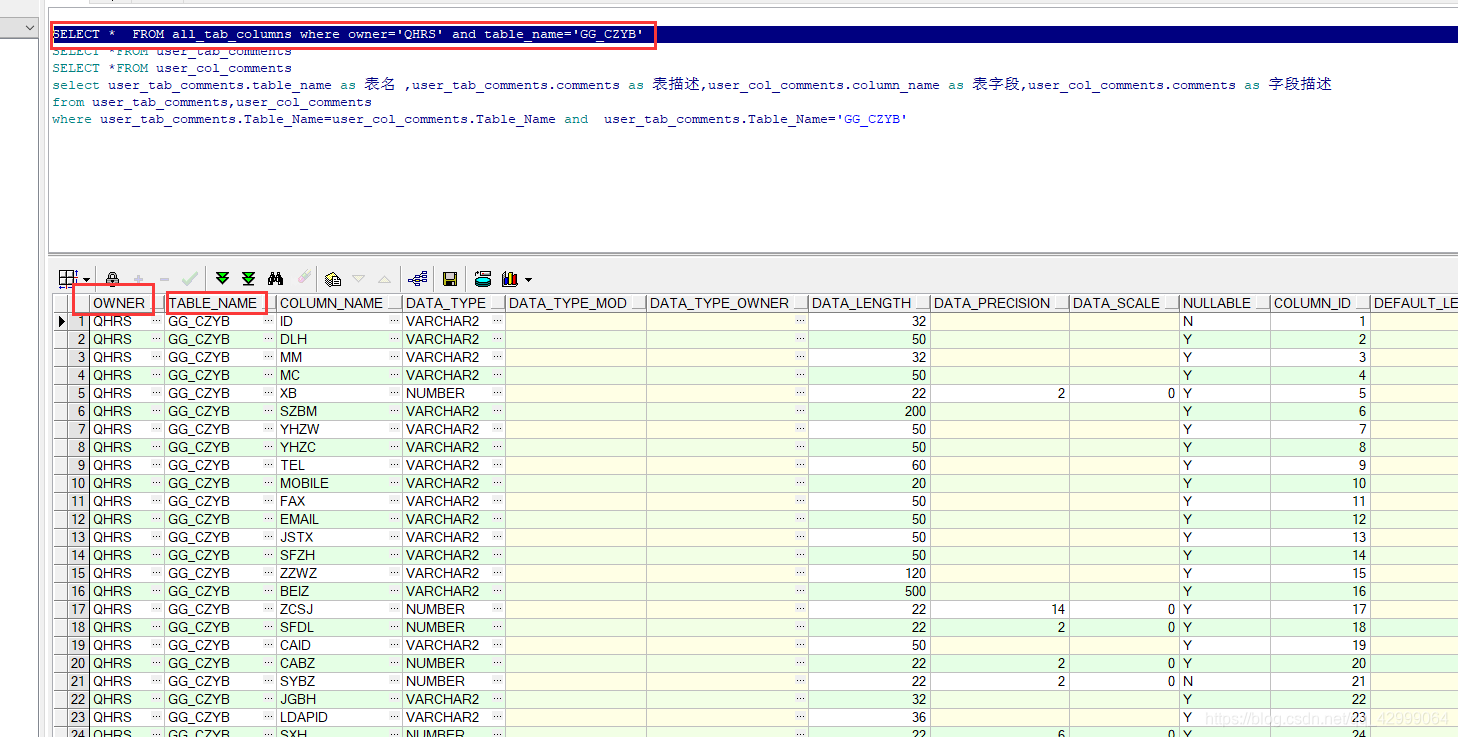This screenshot has width=1458, height=737.
Task: Open the top-left combo box dropdown
Action: (31, 26)
